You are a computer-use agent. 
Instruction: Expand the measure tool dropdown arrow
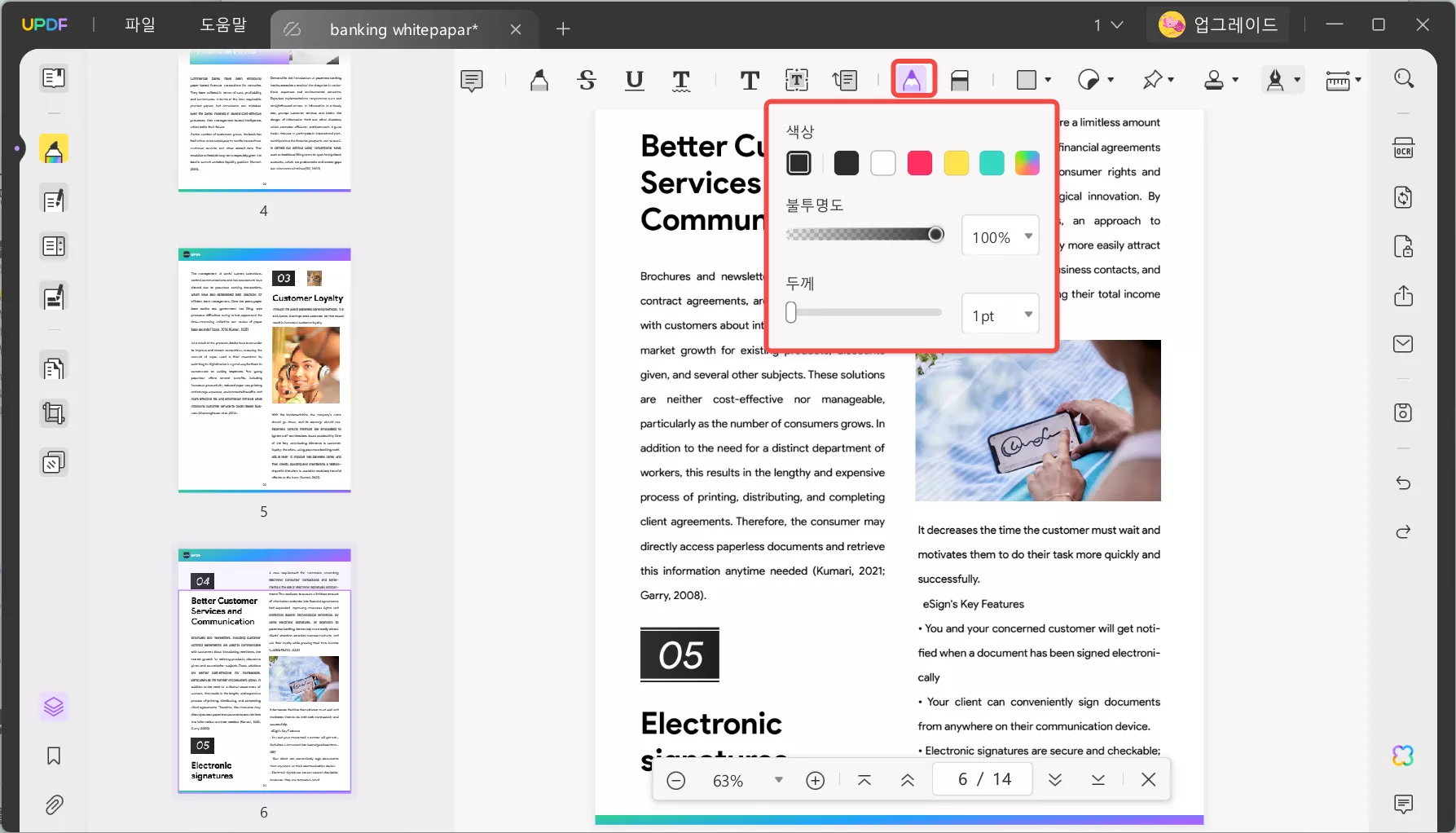(1358, 80)
